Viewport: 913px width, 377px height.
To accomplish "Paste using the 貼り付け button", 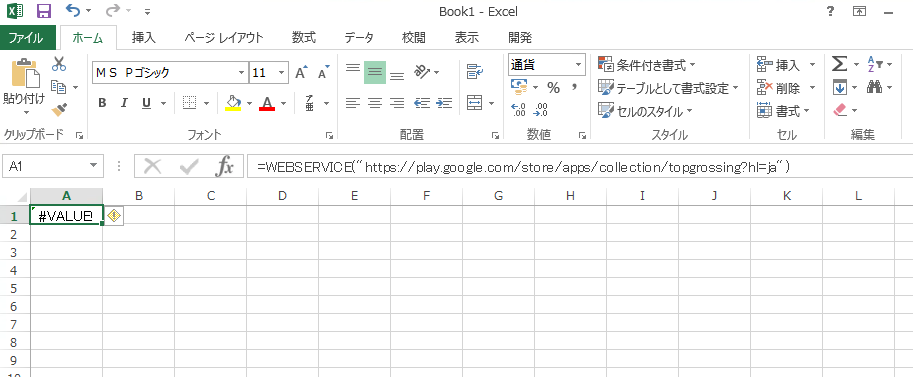I will [x=23, y=86].
